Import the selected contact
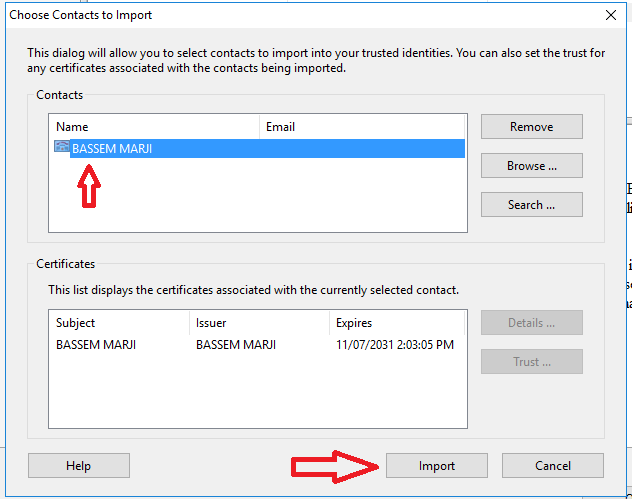 (437, 466)
